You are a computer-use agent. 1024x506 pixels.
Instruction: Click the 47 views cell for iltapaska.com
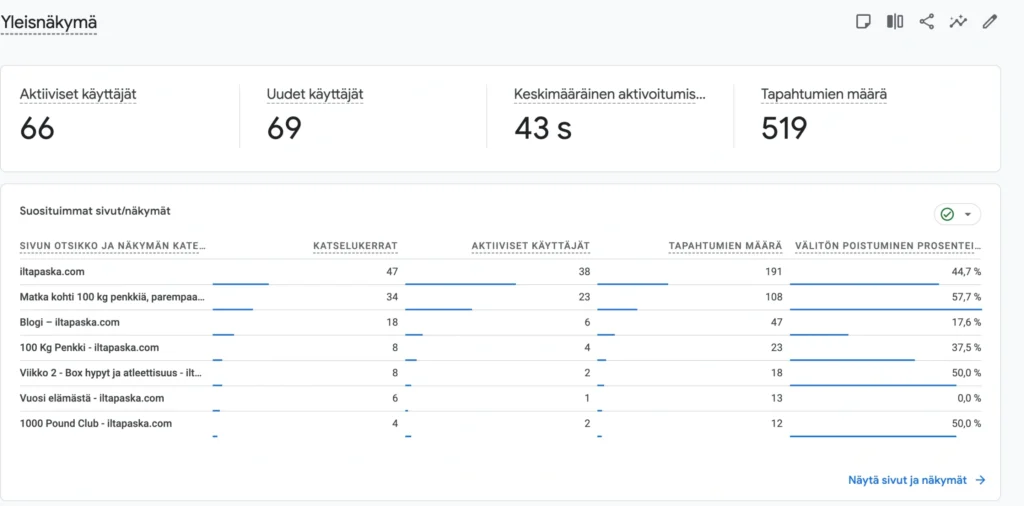(x=392, y=272)
